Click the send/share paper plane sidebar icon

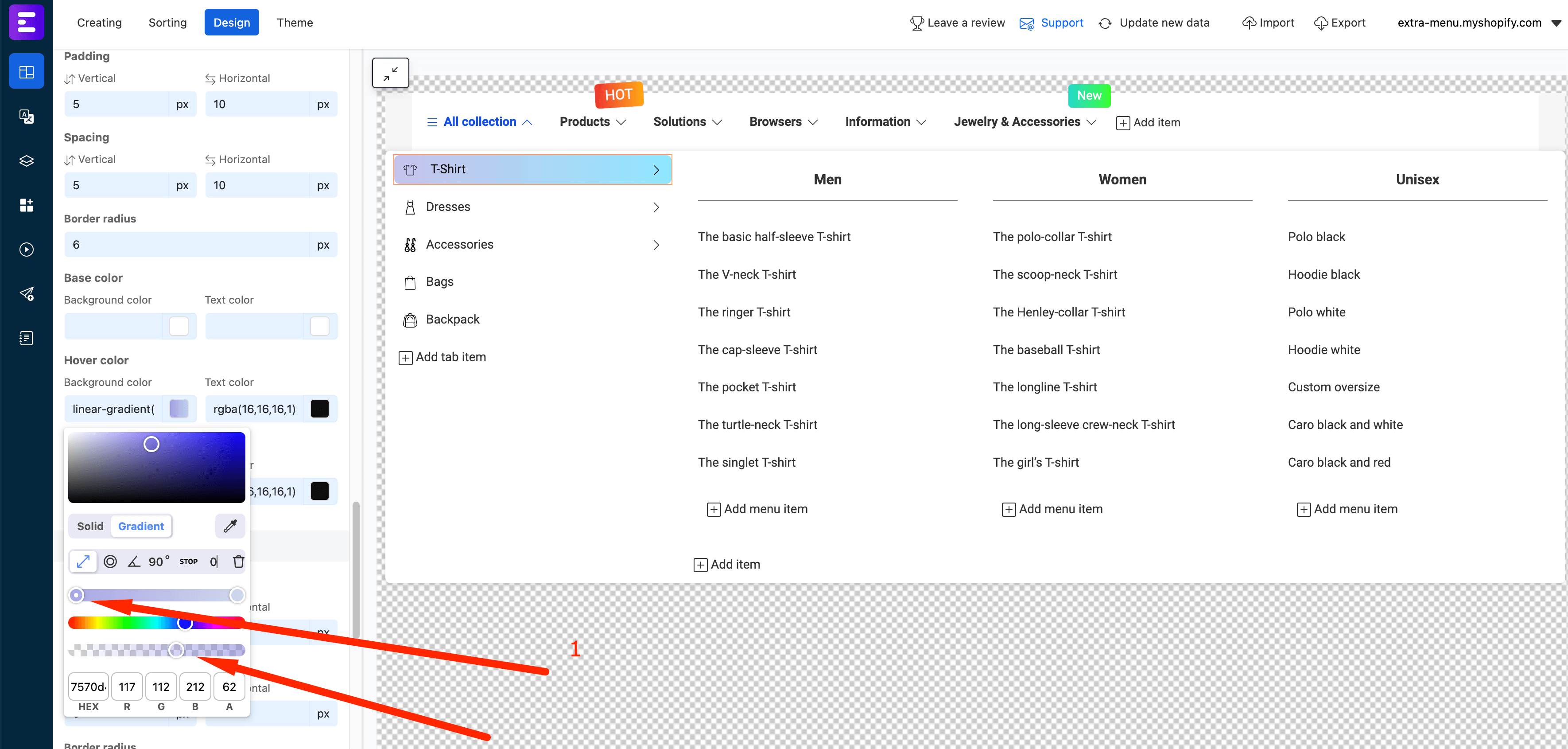click(x=26, y=294)
